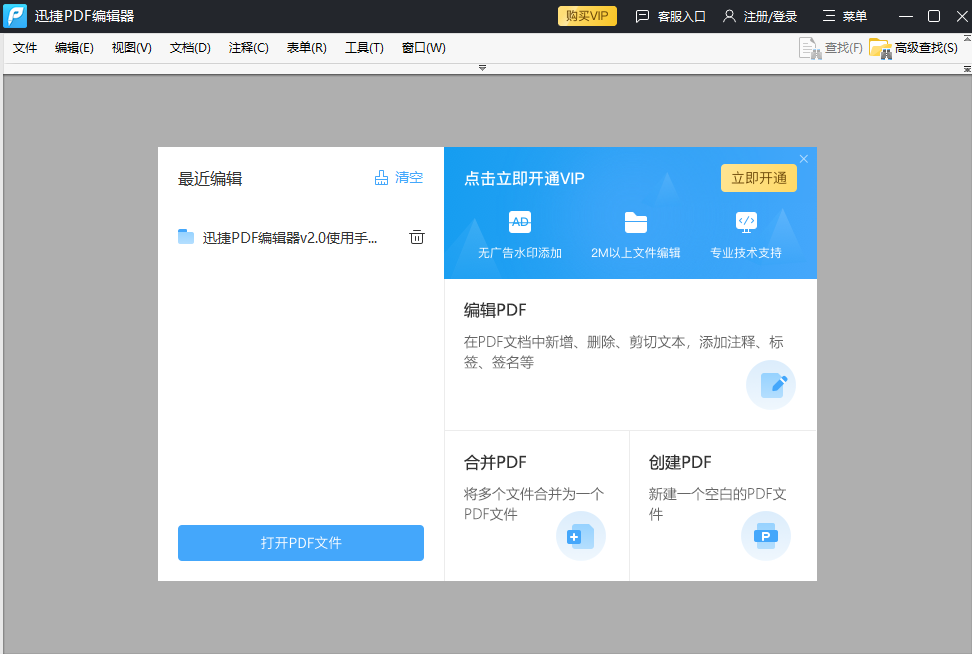The image size is (972, 654).
Task: Click the 编辑PDF pencil icon
Action: pos(771,385)
